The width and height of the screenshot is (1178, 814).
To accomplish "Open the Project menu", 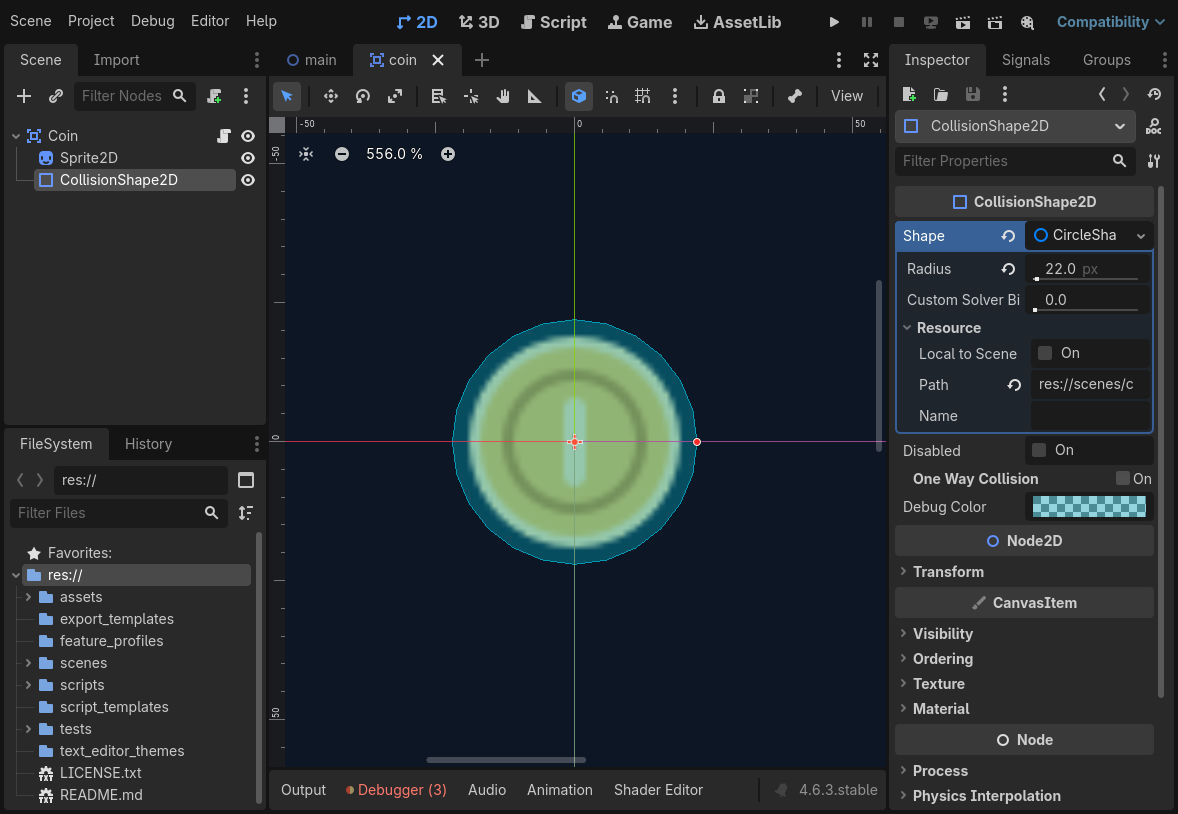I will [x=91, y=21].
